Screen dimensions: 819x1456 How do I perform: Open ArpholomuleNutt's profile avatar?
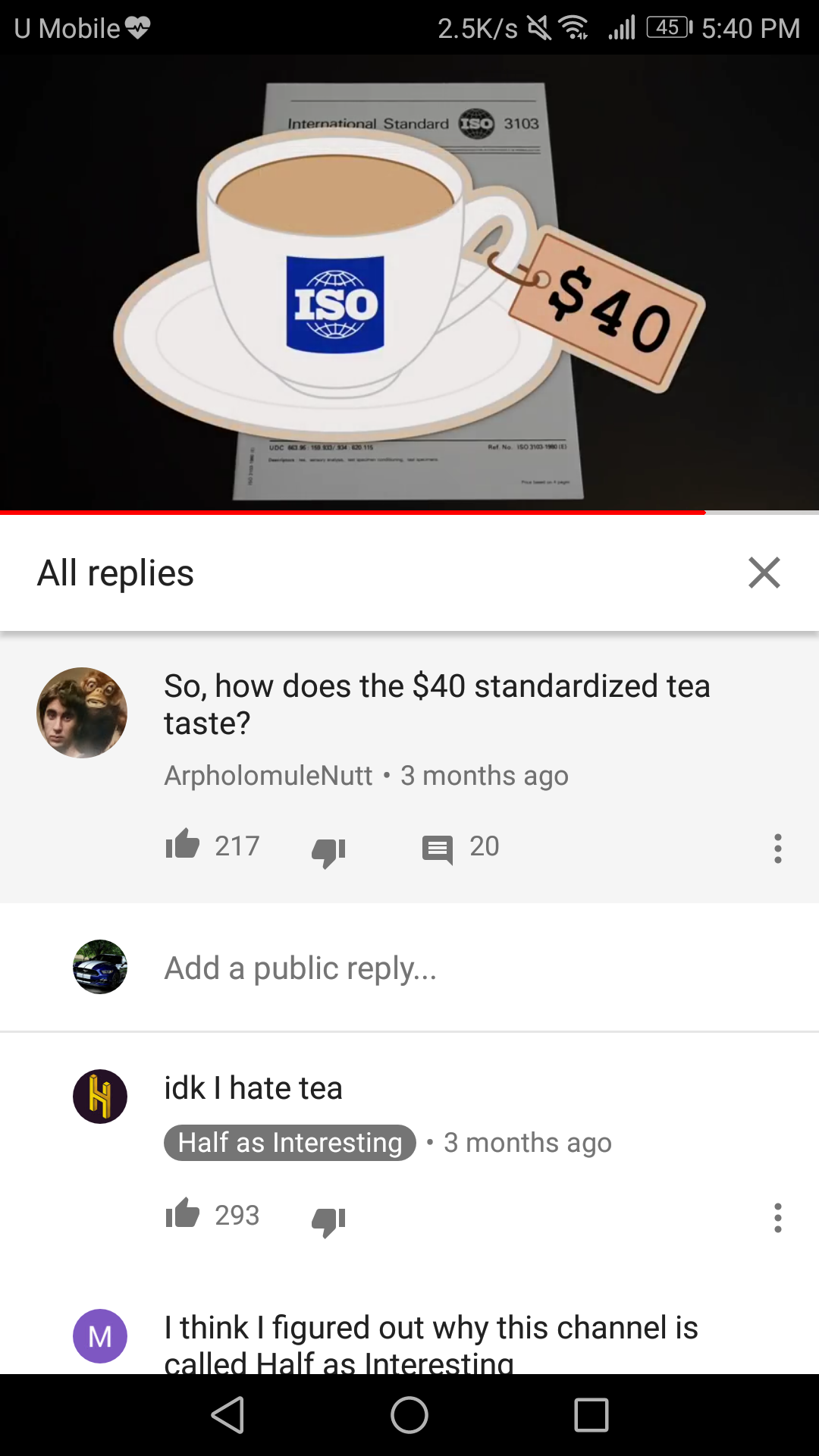[82, 713]
